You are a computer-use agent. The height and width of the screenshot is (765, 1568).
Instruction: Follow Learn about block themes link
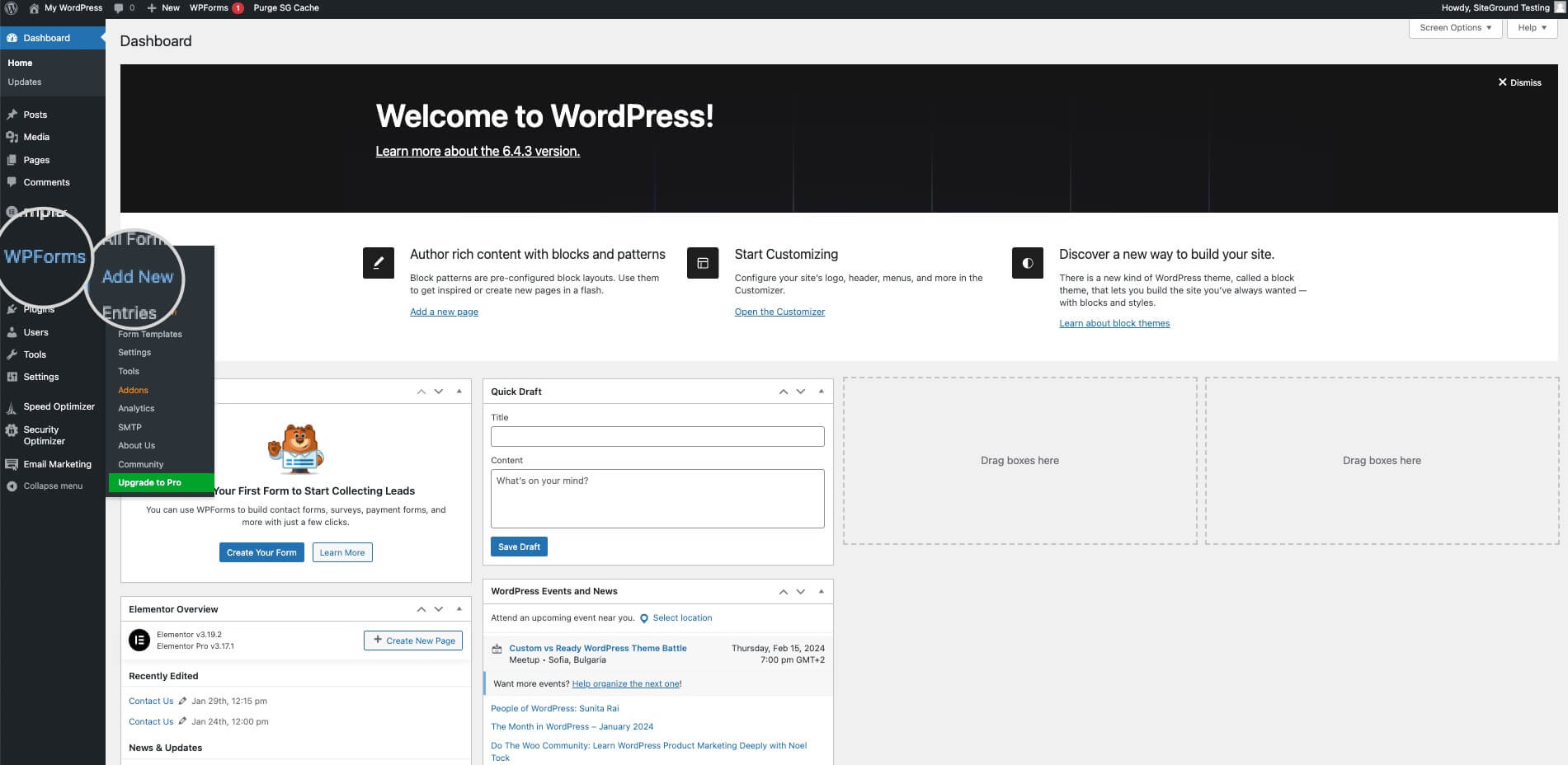pyautogui.click(x=1114, y=323)
